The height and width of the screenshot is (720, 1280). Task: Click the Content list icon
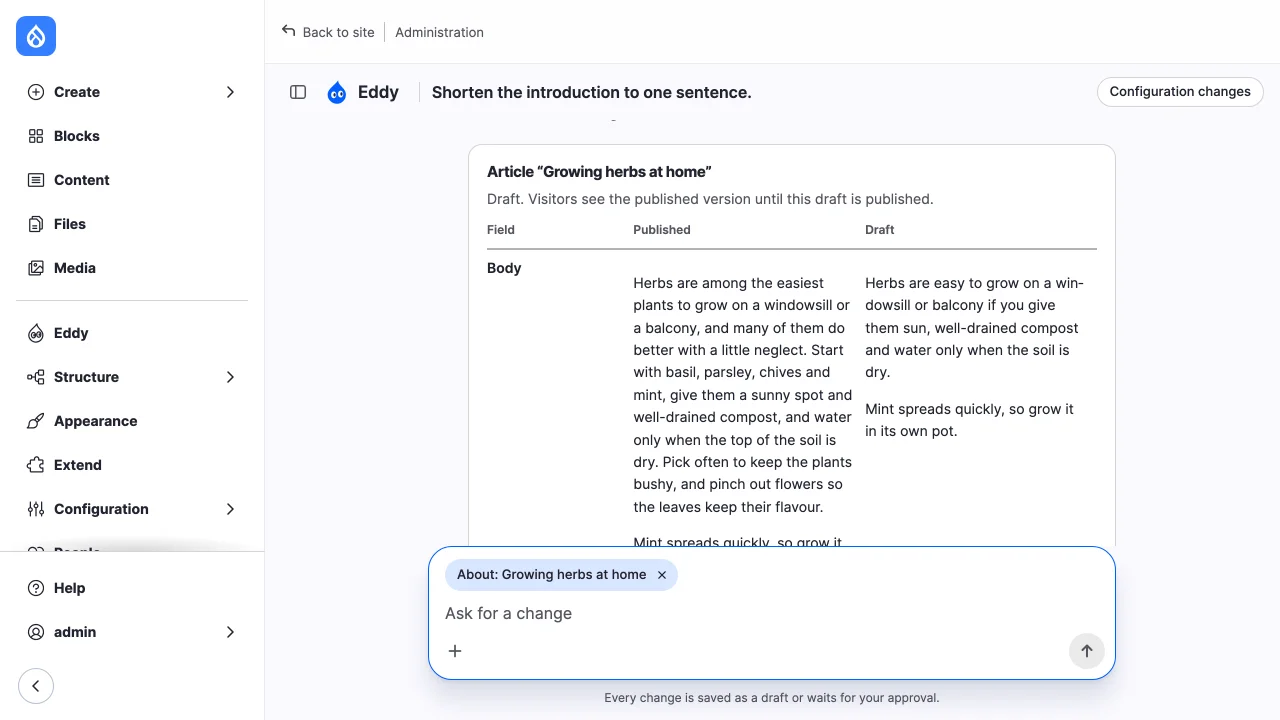(36, 180)
